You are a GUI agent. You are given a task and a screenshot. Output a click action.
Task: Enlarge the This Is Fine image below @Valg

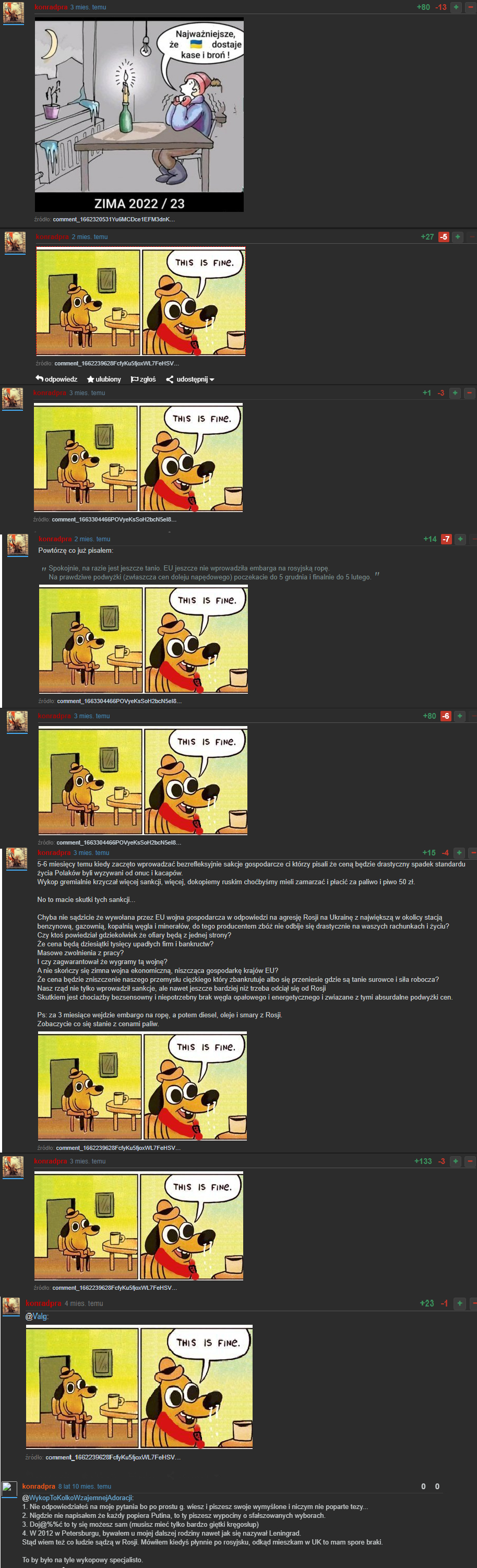139,1386
